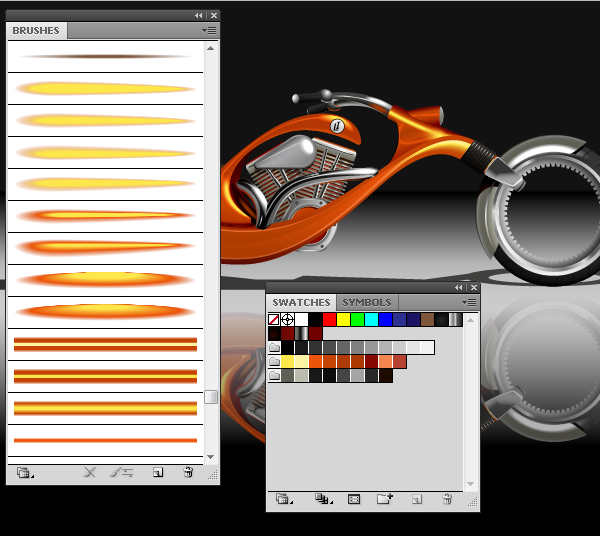
Task: Click Remove Brush Stroke icon
Action: point(89,473)
